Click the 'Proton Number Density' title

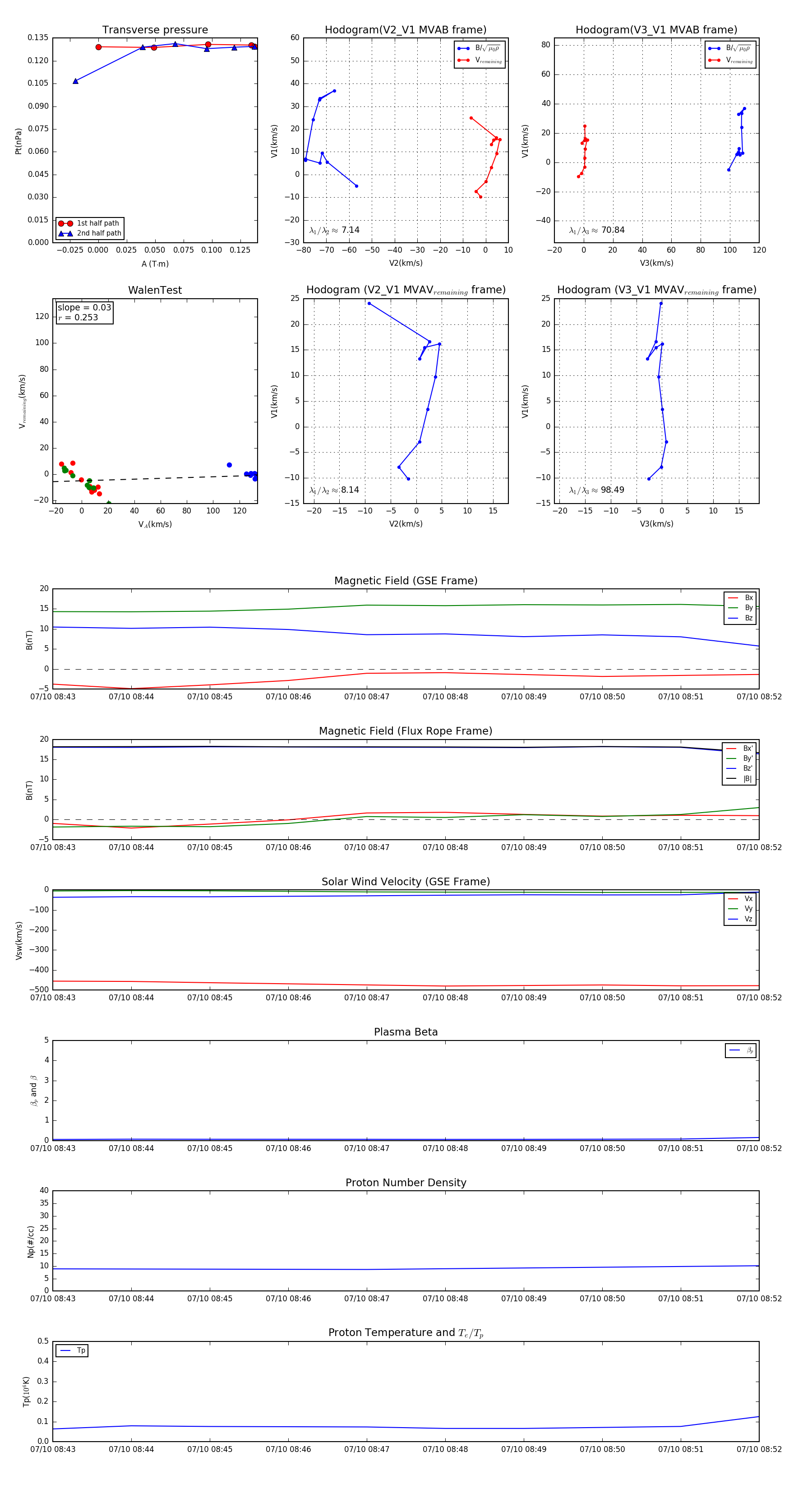(x=406, y=1183)
